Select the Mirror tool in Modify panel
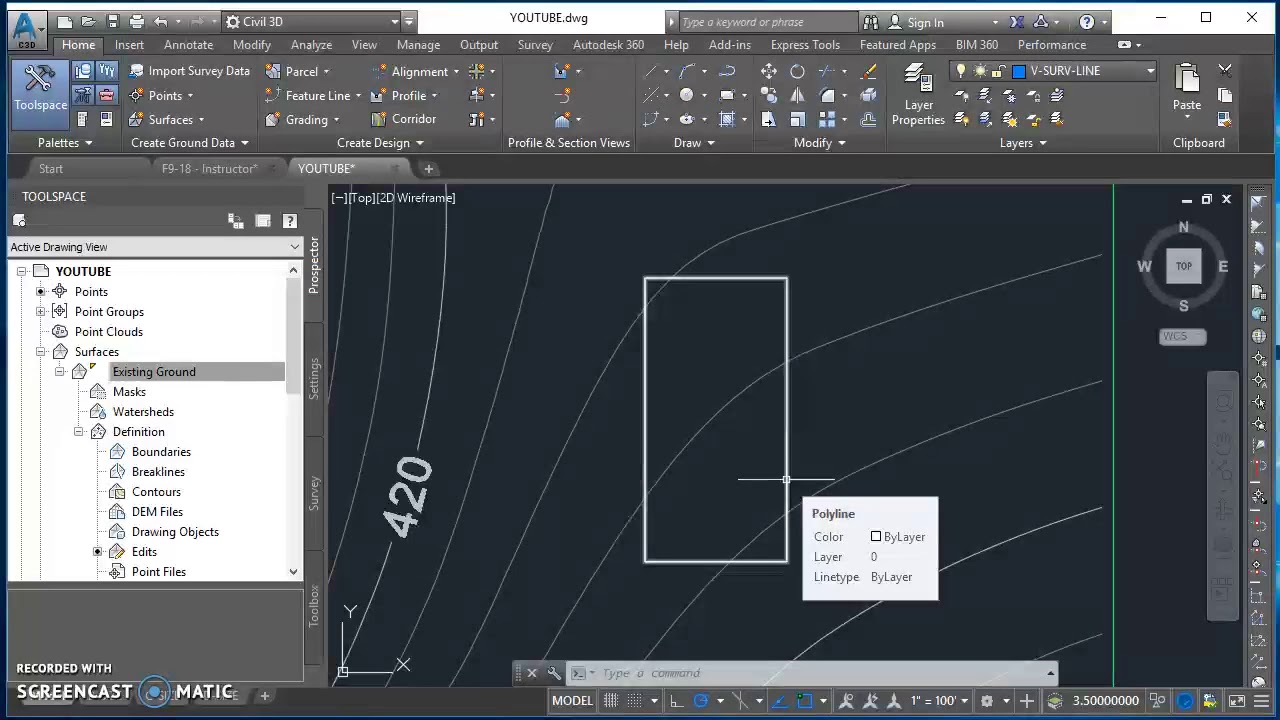The image size is (1280, 720). 797,95
